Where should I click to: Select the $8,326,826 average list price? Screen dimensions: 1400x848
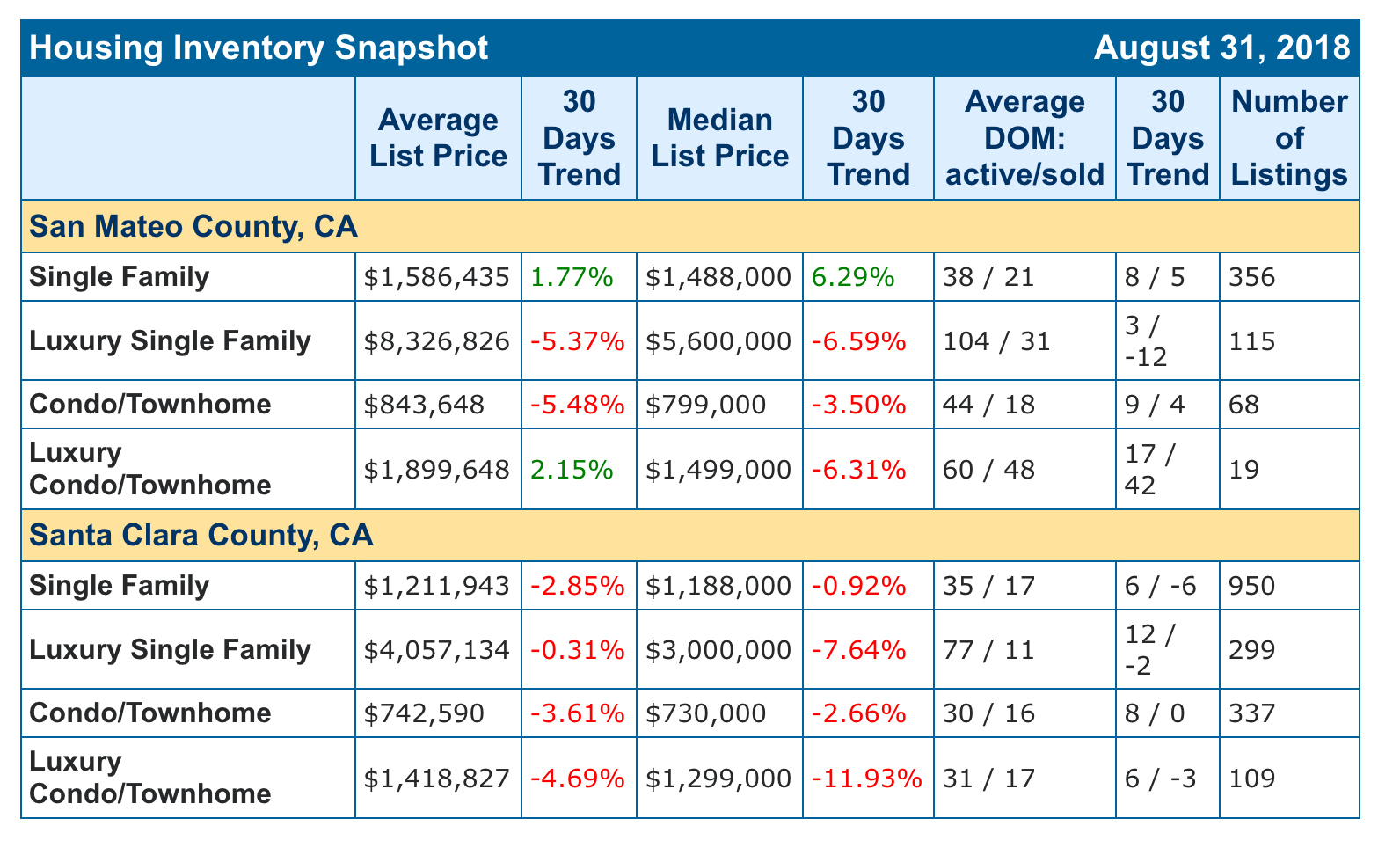437,341
